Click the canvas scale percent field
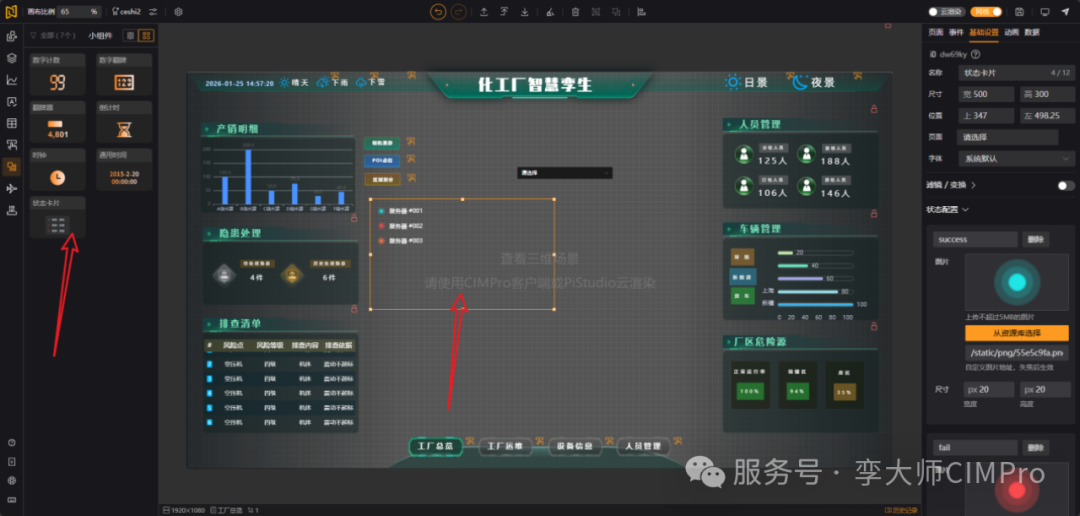1080x516 pixels. tap(79, 12)
